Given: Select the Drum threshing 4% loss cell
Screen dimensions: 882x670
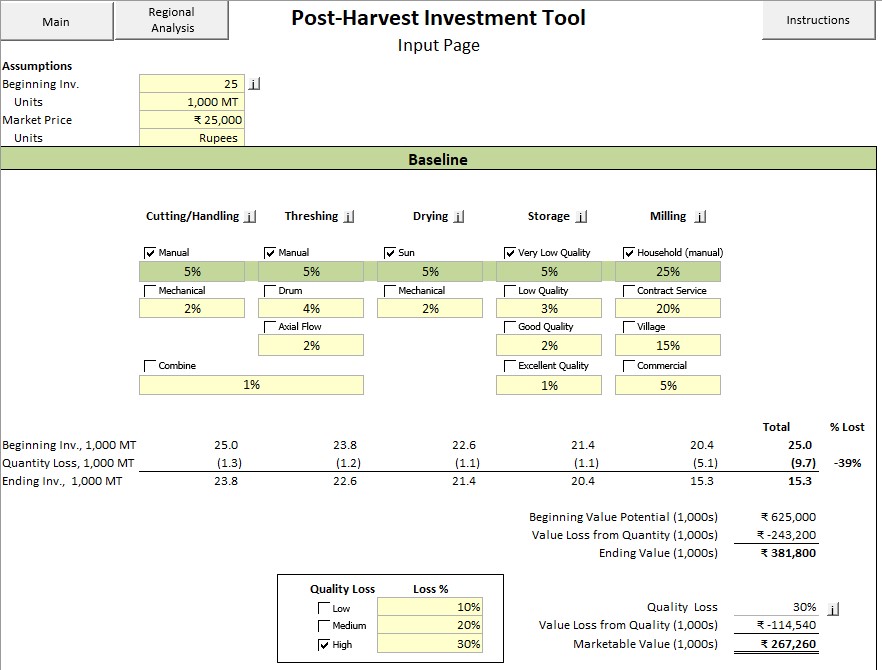Looking at the screenshot, I should 311,309.
